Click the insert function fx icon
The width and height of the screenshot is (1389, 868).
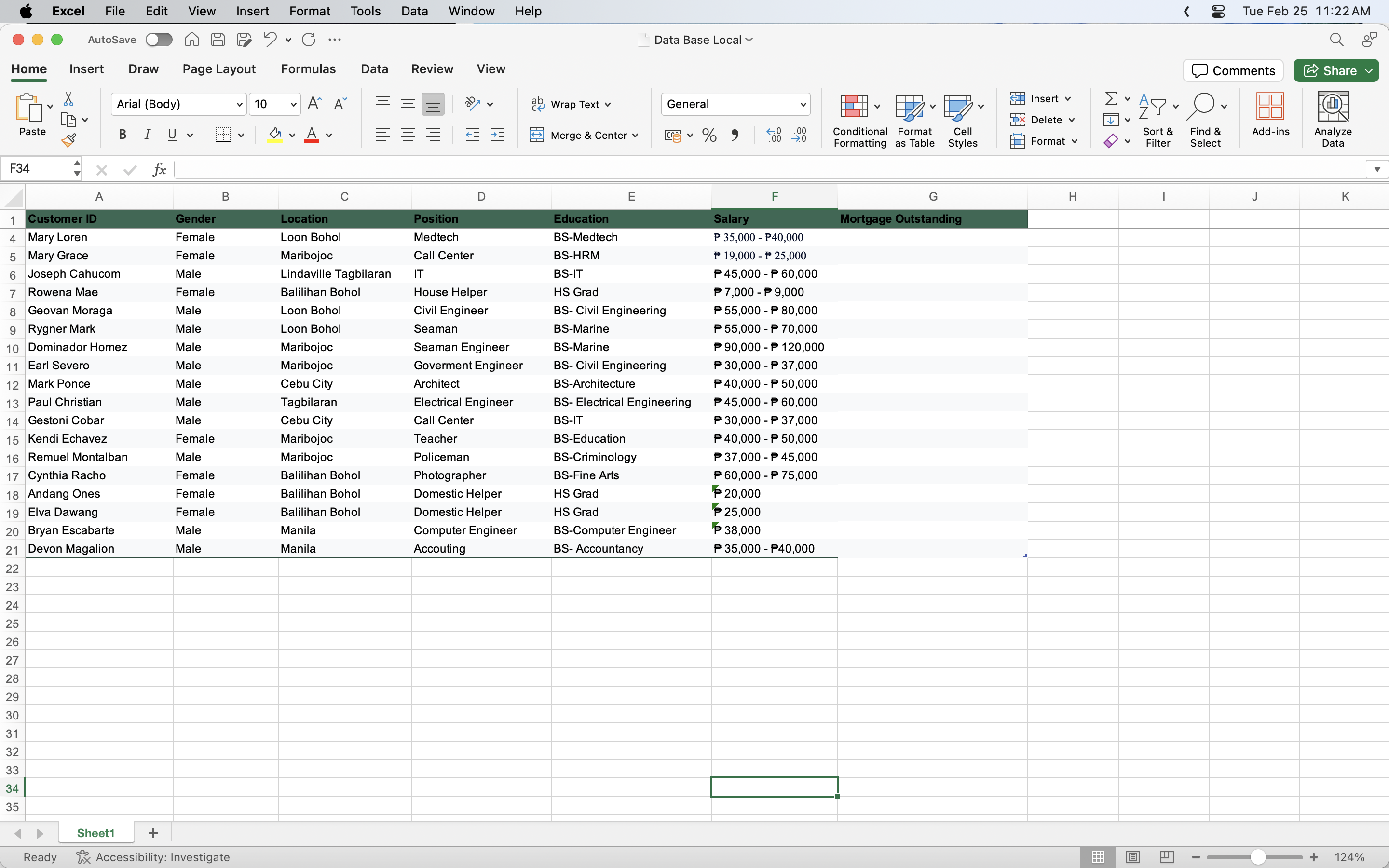click(159, 169)
